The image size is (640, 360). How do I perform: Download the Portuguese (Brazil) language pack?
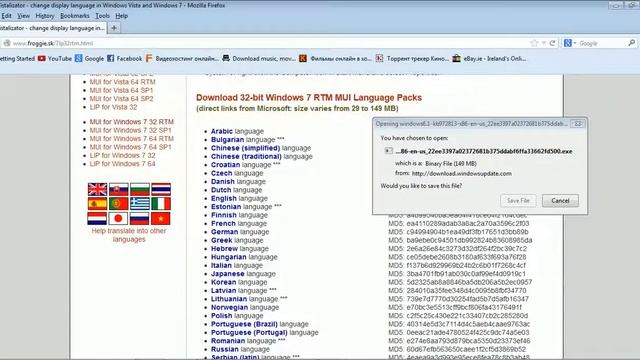point(244,324)
